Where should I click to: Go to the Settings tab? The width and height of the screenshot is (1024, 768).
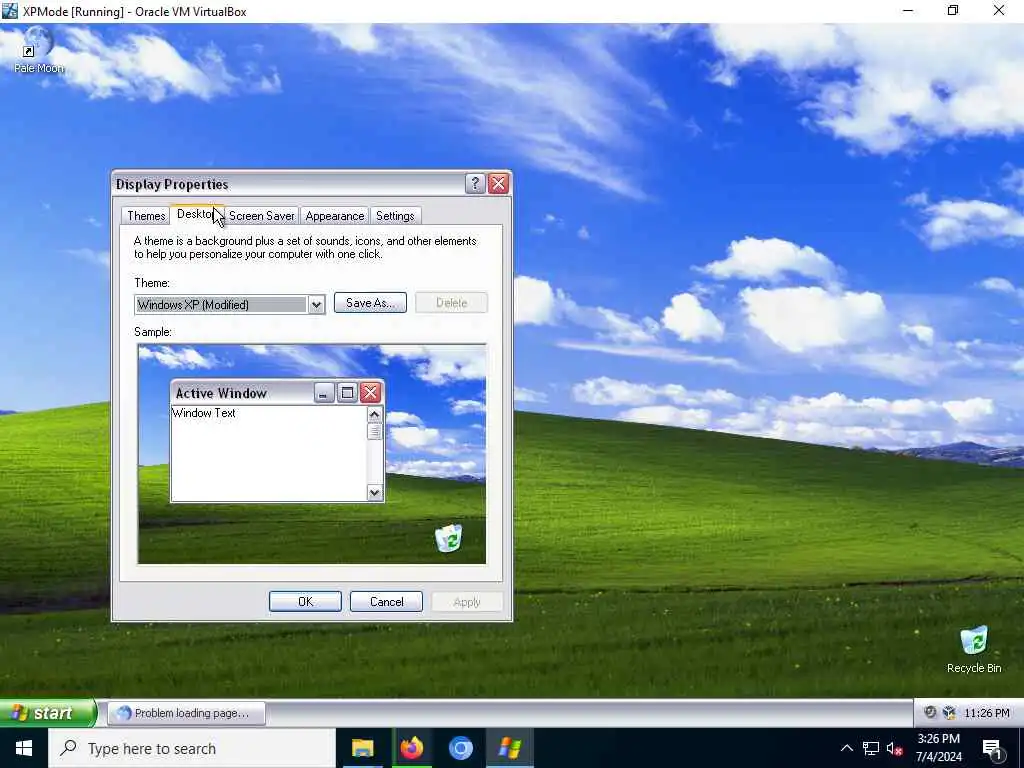click(x=395, y=216)
